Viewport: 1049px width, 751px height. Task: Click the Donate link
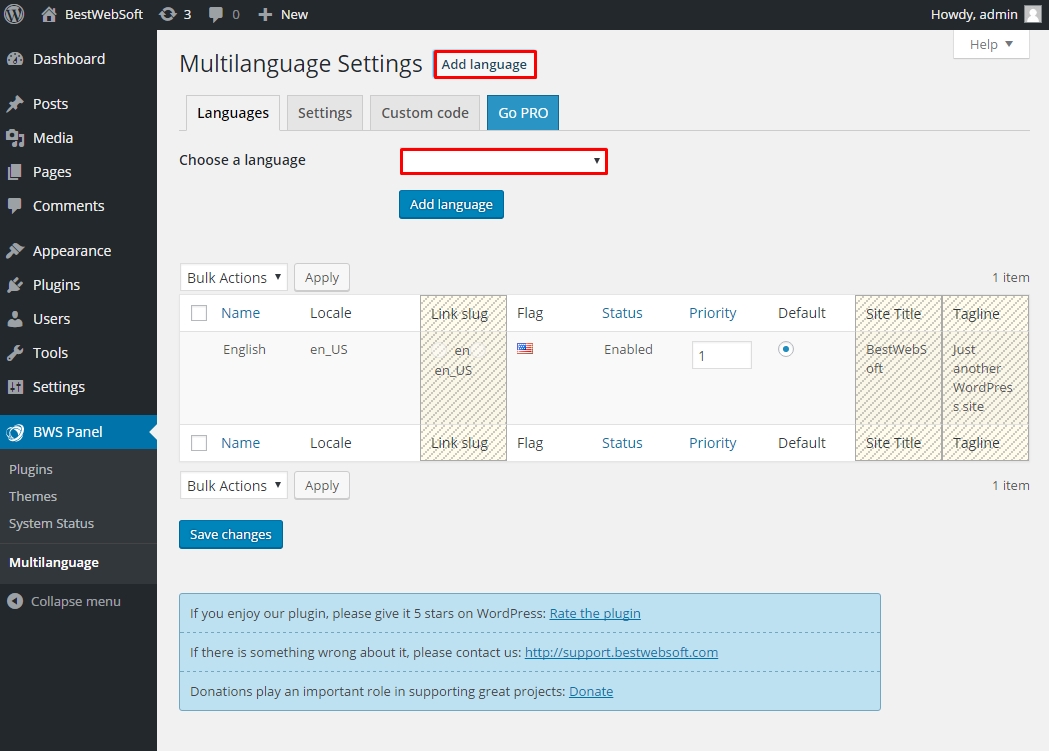[591, 691]
